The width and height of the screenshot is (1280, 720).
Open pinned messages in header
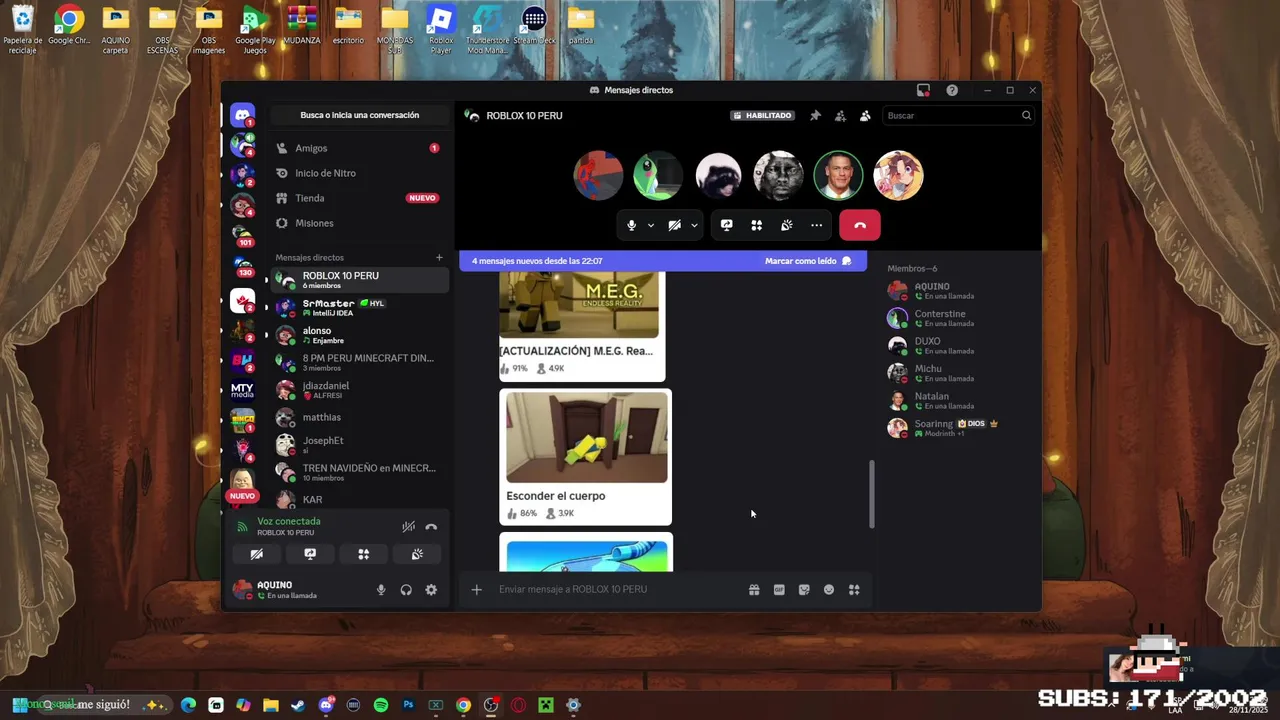point(815,115)
